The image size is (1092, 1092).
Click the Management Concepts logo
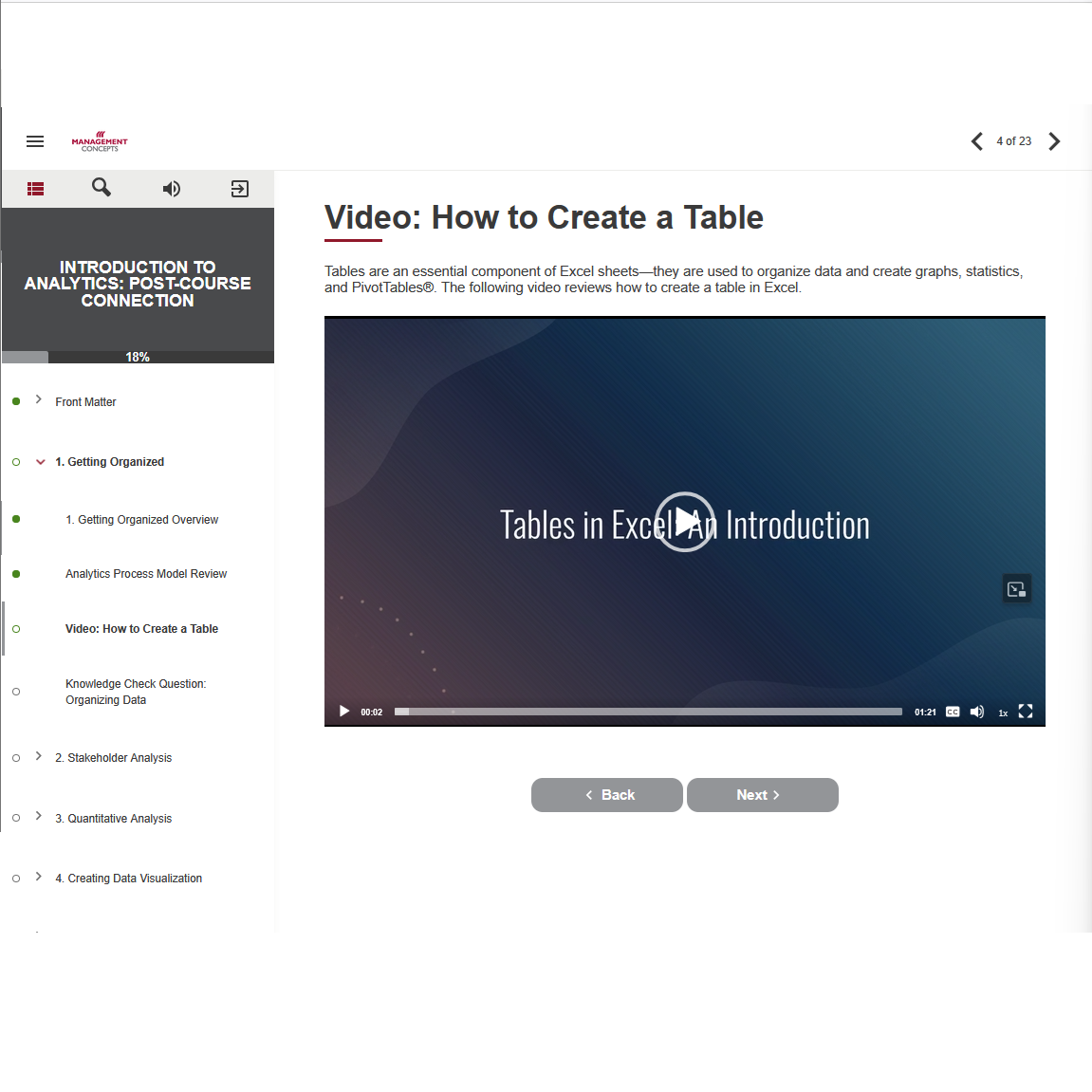point(100,141)
